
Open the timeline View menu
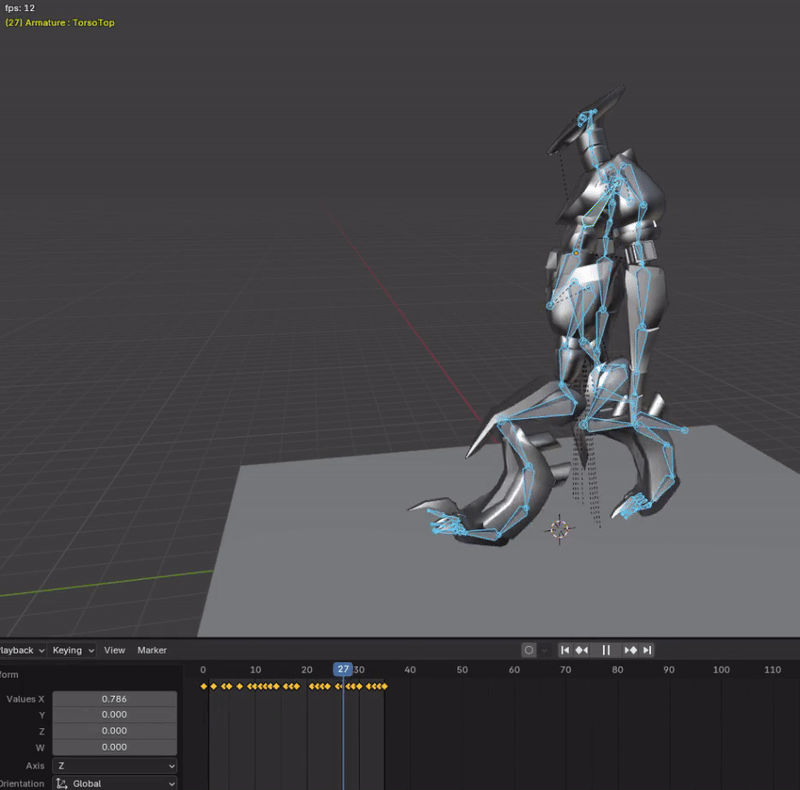[114, 650]
